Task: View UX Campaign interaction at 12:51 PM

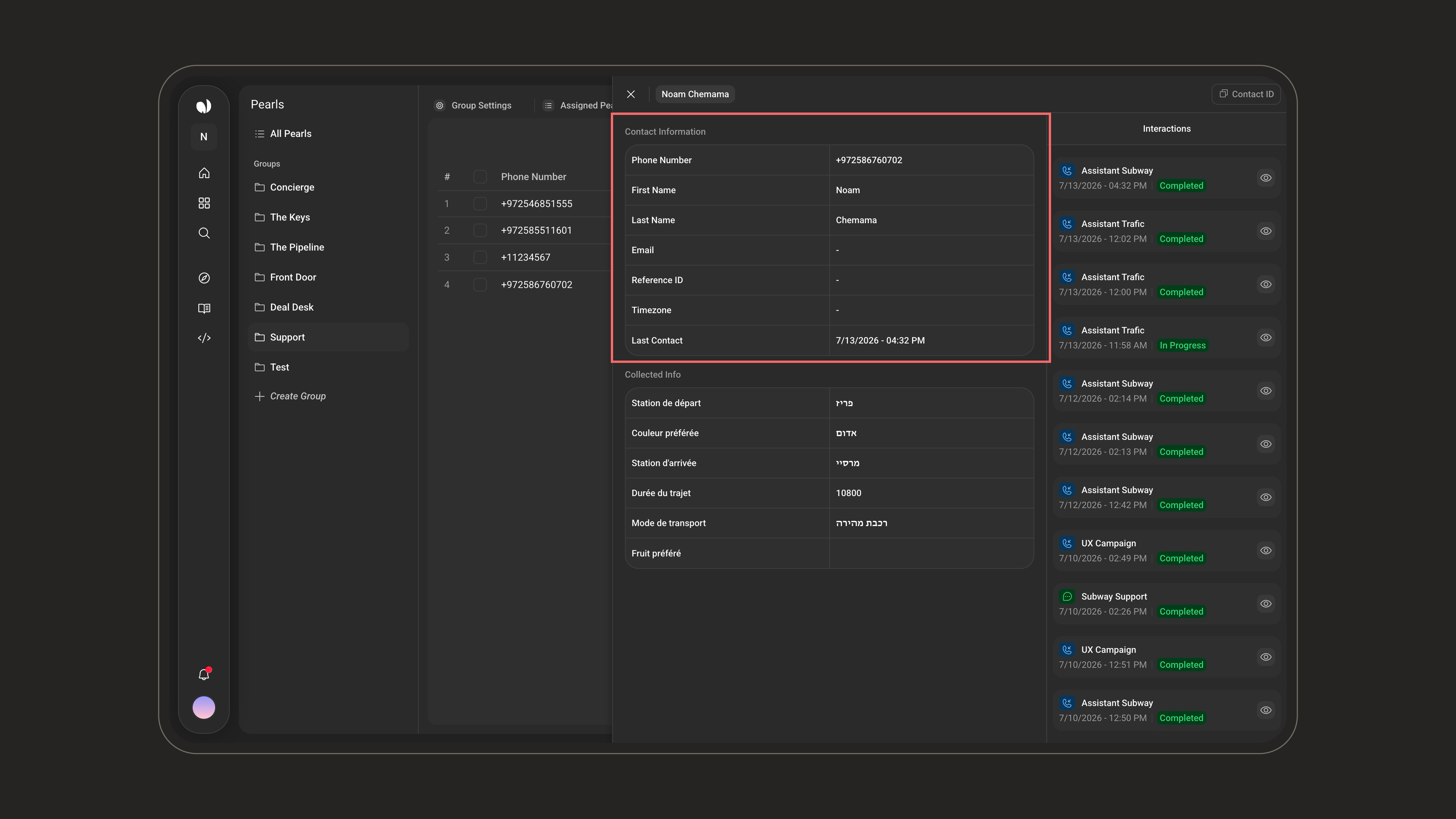Action: coord(1265,657)
